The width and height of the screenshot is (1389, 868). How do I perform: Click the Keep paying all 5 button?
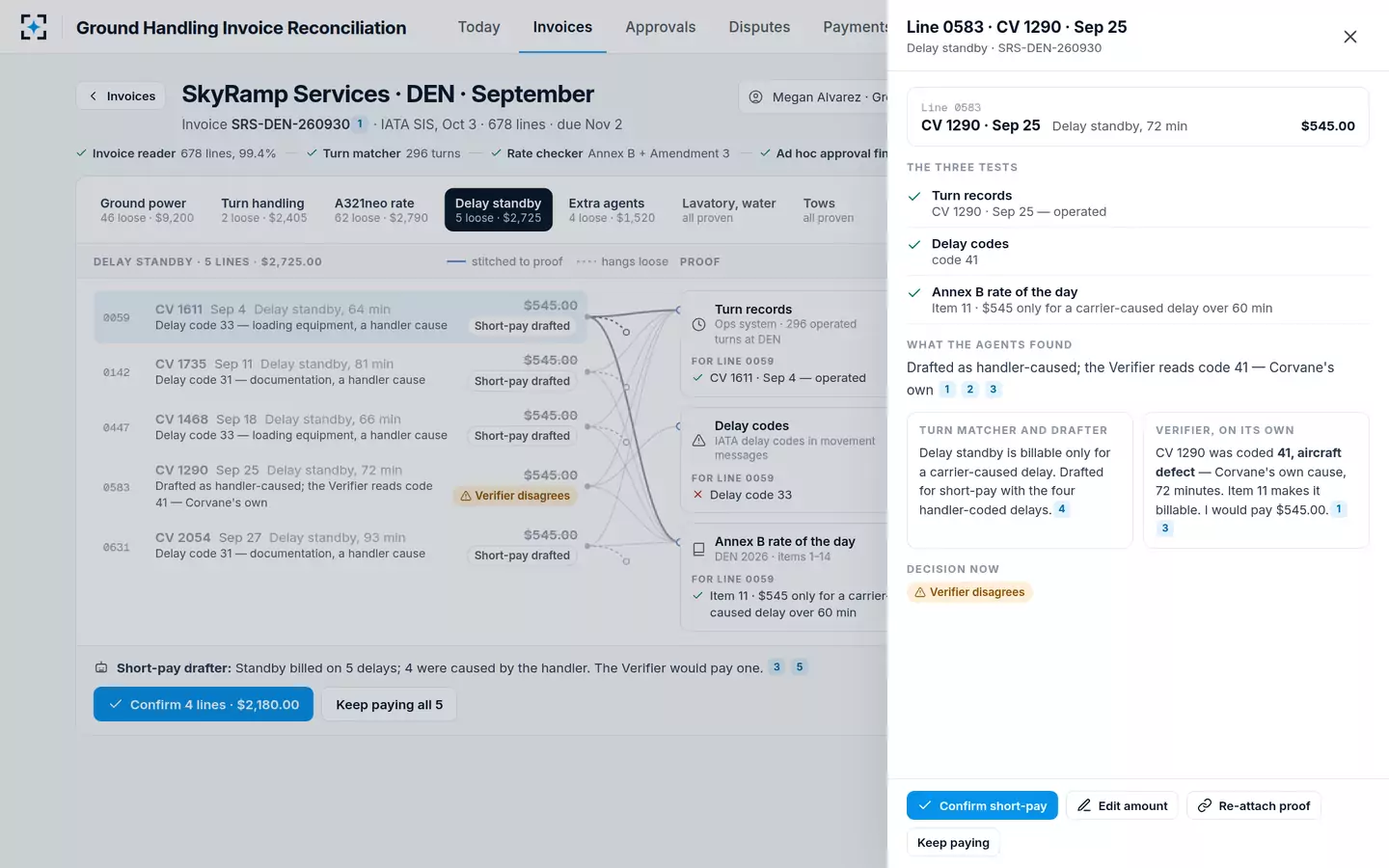[x=389, y=704]
